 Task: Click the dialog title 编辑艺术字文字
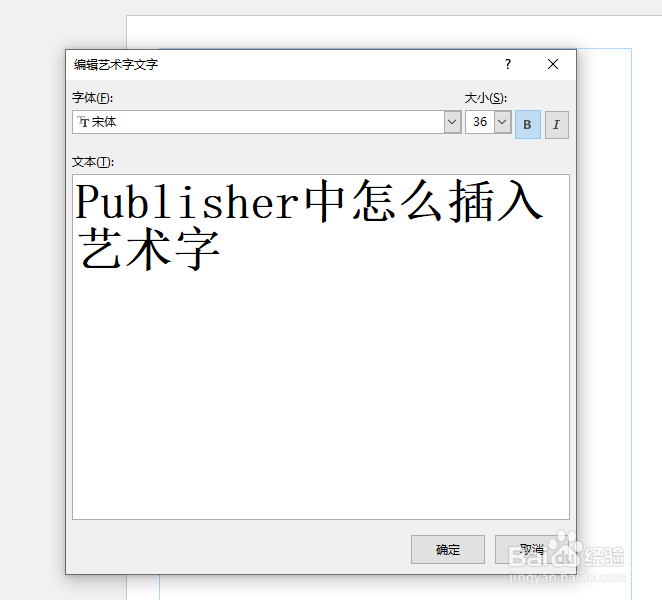tap(116, 65)
